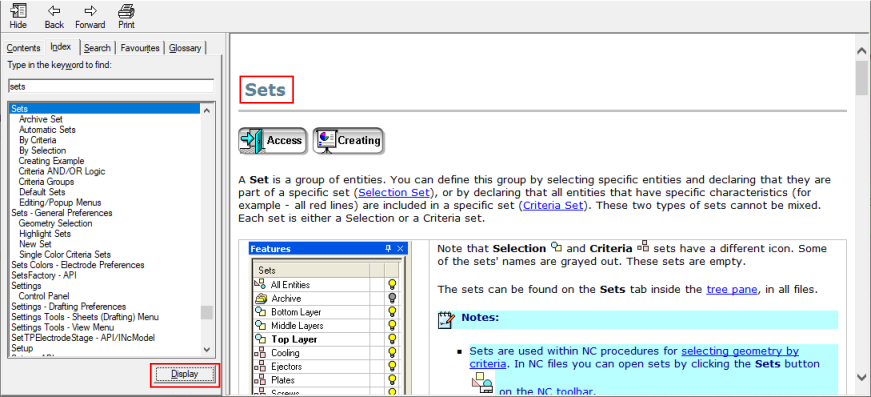871x397 pixels.
Task: Go Forward using toolbar arrow
Action: point(90,16)
